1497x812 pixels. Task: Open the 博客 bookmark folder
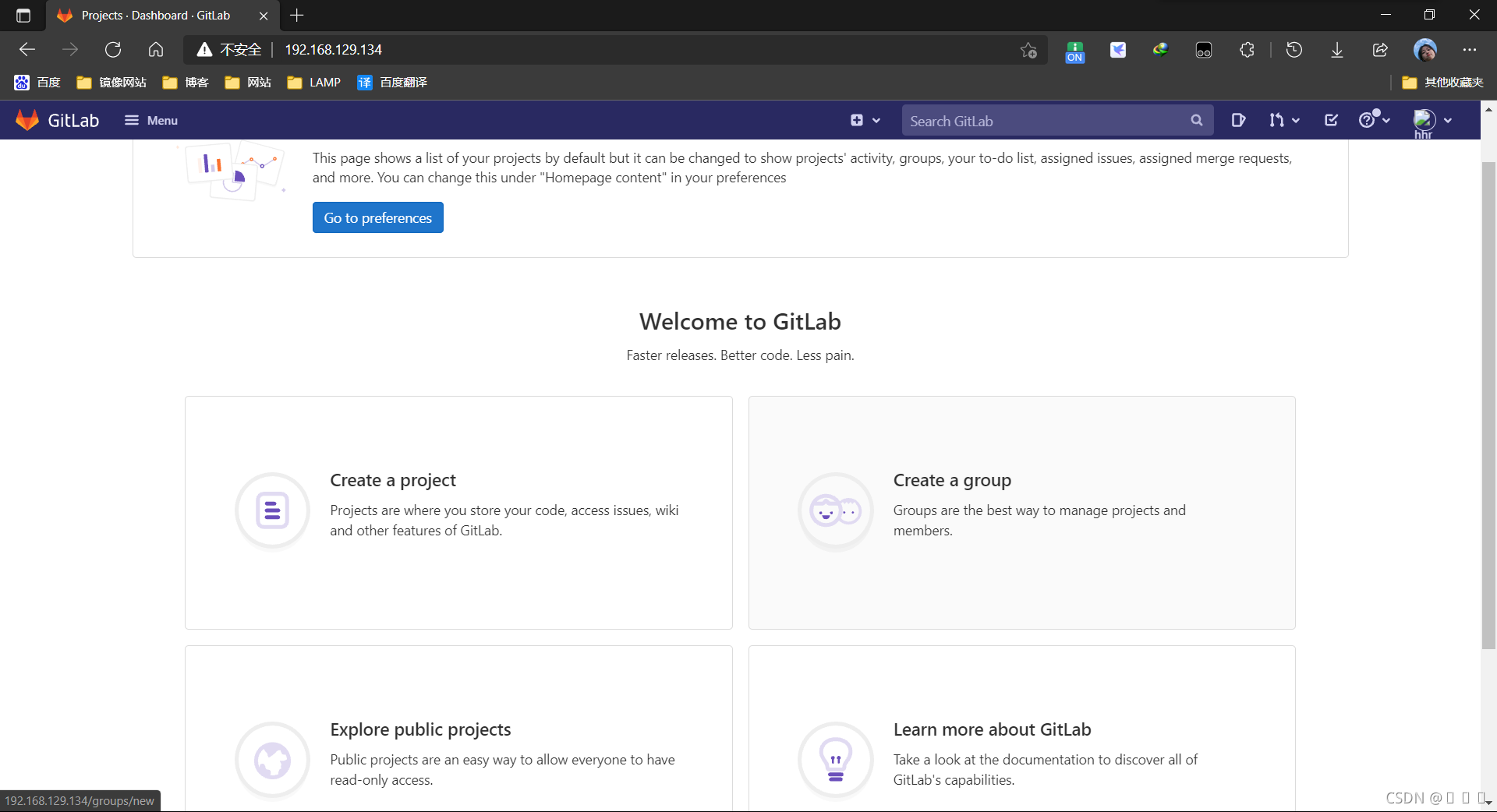[186, 82]
